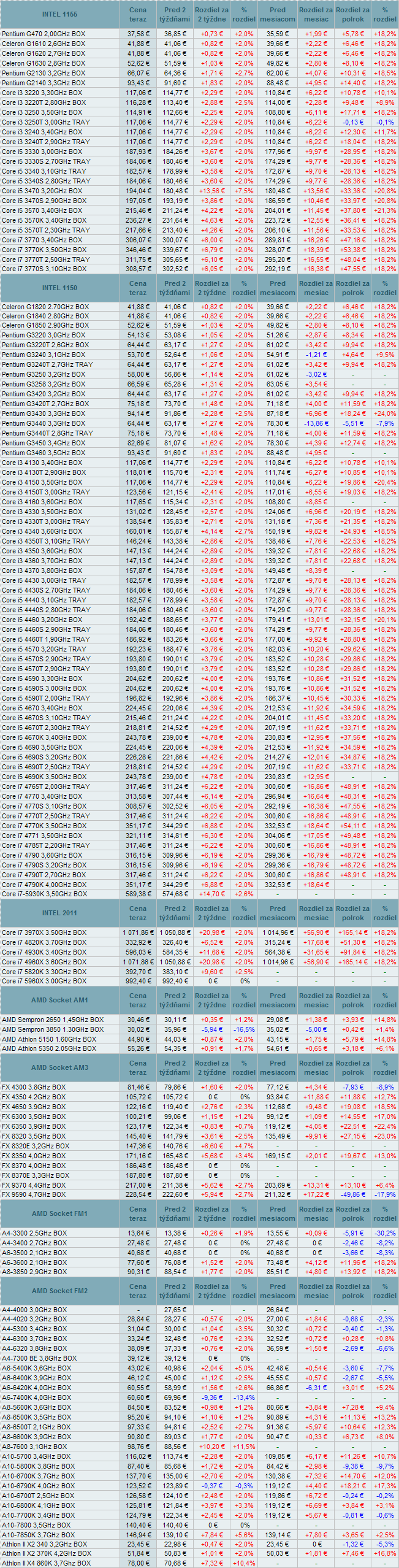Select the A8-3850 2,9GHz BOX row name
The width and height of the screenshot is (399, 1568).
pyautogui.click(x=34, y=1272)
